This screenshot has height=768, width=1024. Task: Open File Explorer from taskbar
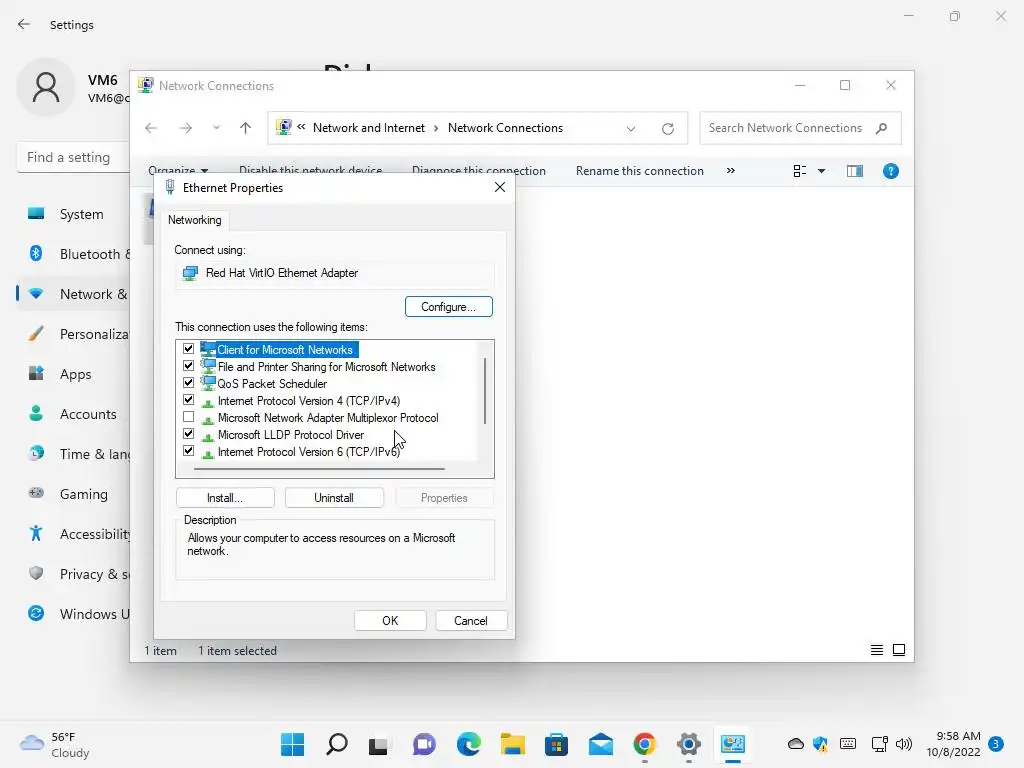pos(513,744)
